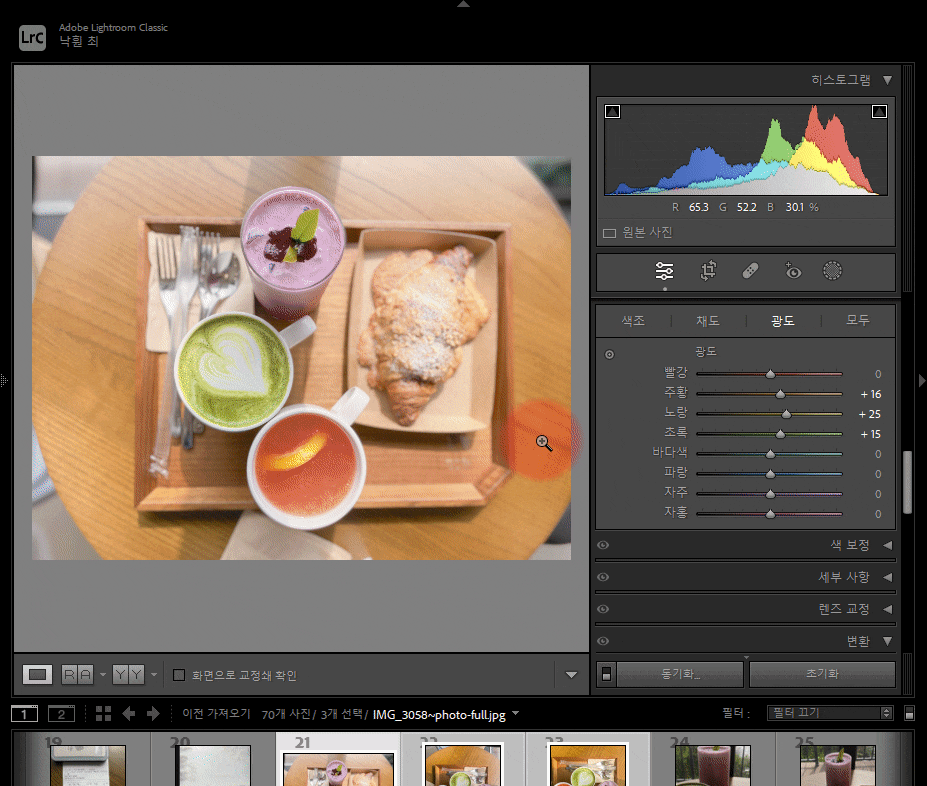
Task: Open the Healing bandage tool
Action: (750, 271)
